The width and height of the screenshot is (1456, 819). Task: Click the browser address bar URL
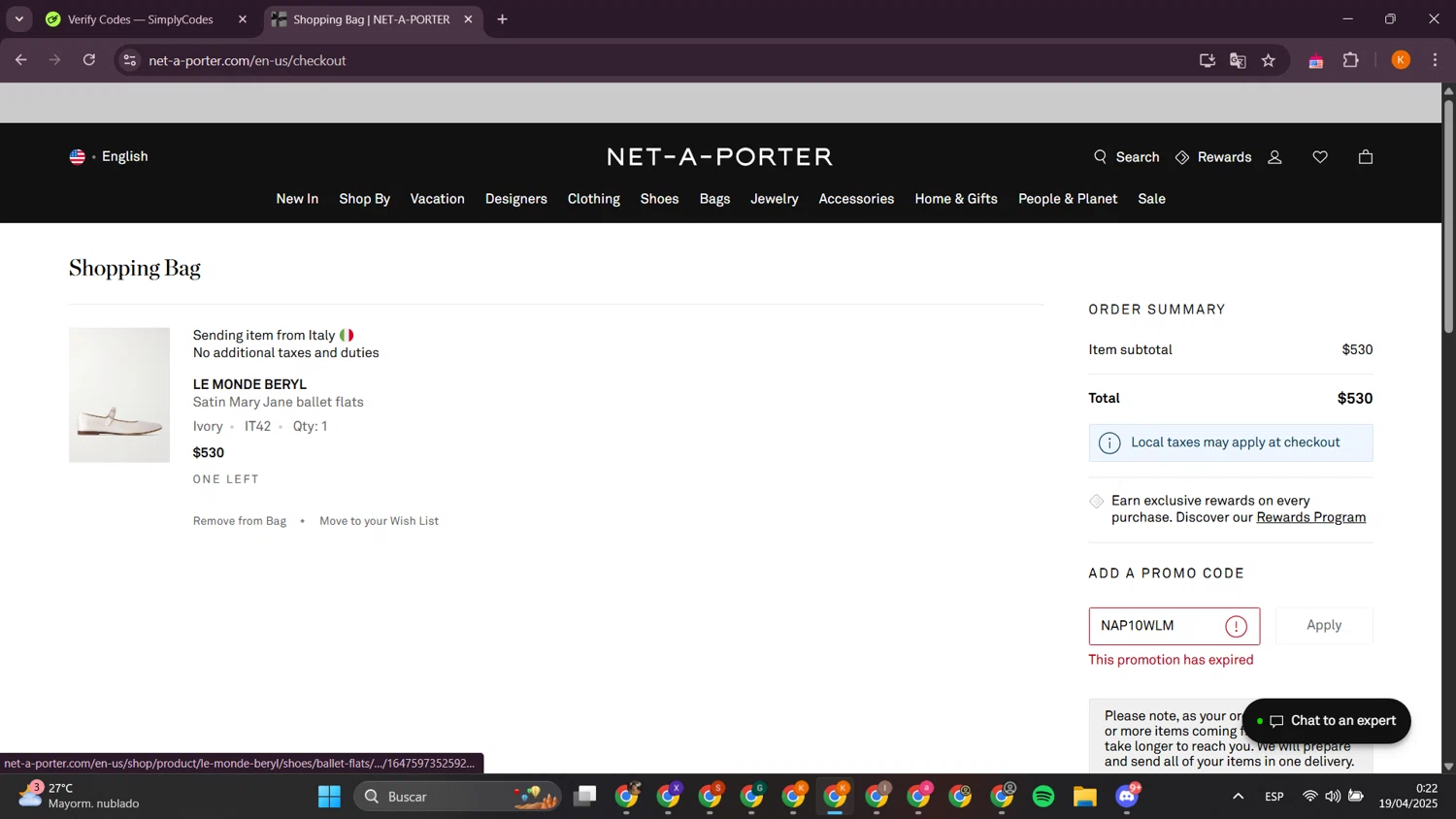[247, 60]
